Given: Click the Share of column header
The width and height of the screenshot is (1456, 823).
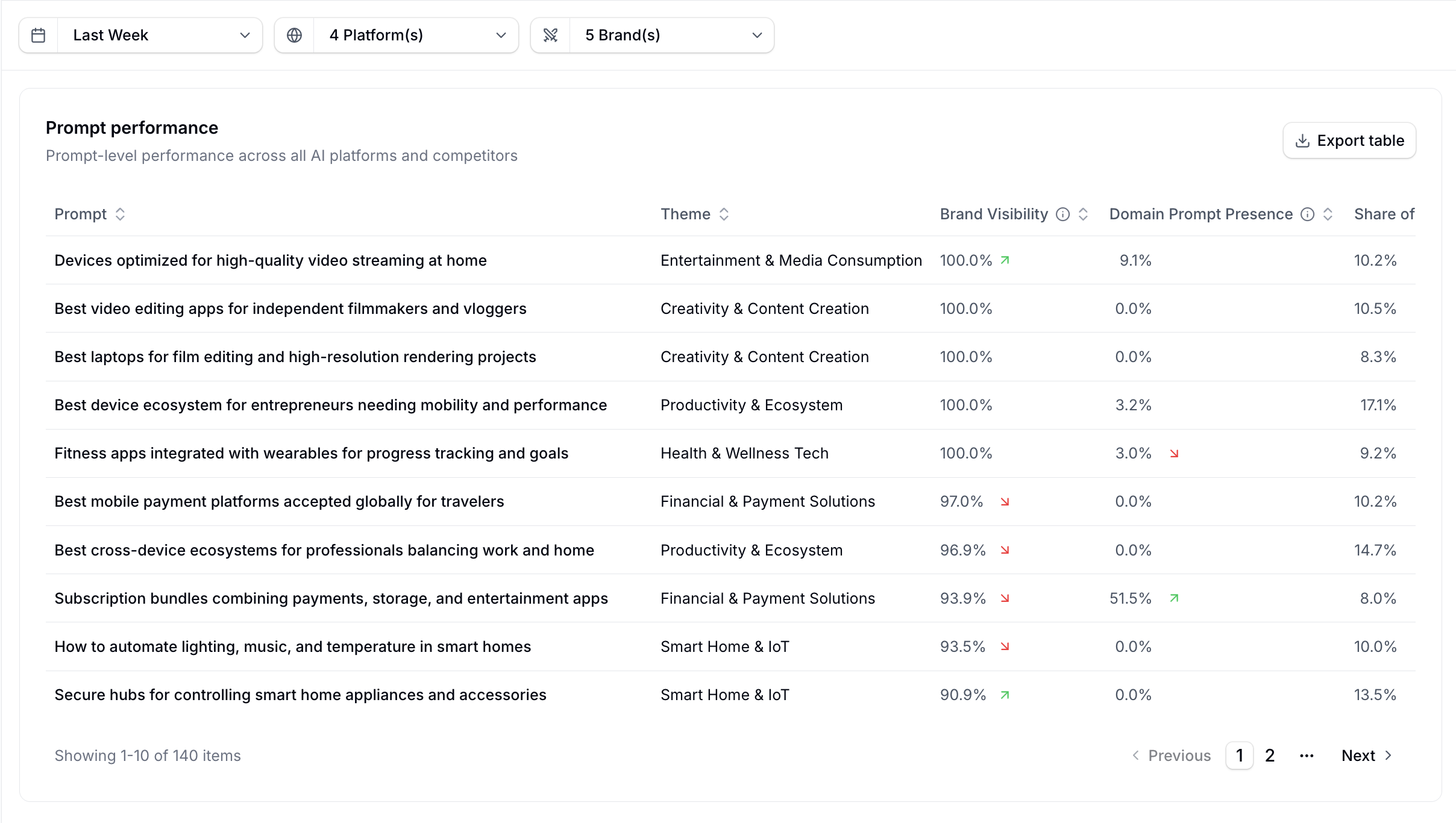Looking at the screenshot, I should point(1384,214).
